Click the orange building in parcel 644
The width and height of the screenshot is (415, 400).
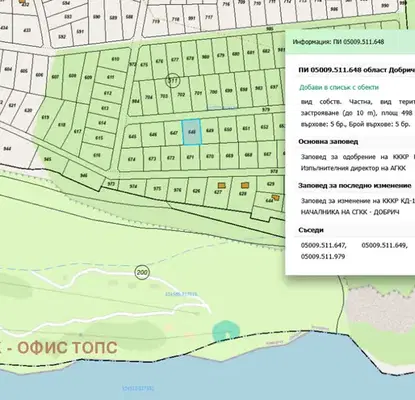(x=276, y=198)
